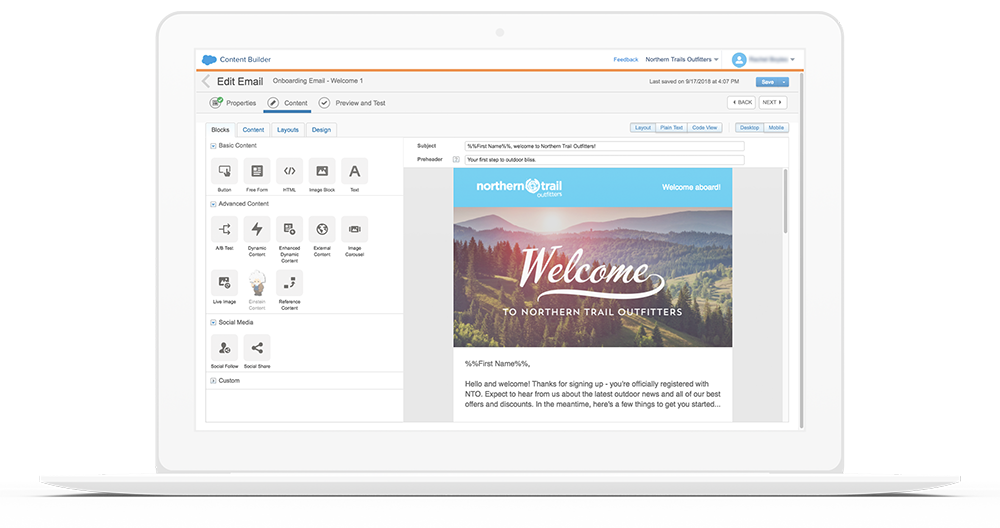1000x528 pixels.
Task: Click the 'Last saved on 9/17/2018' status text
Action: pyautogui.click(x=694, y=82)
